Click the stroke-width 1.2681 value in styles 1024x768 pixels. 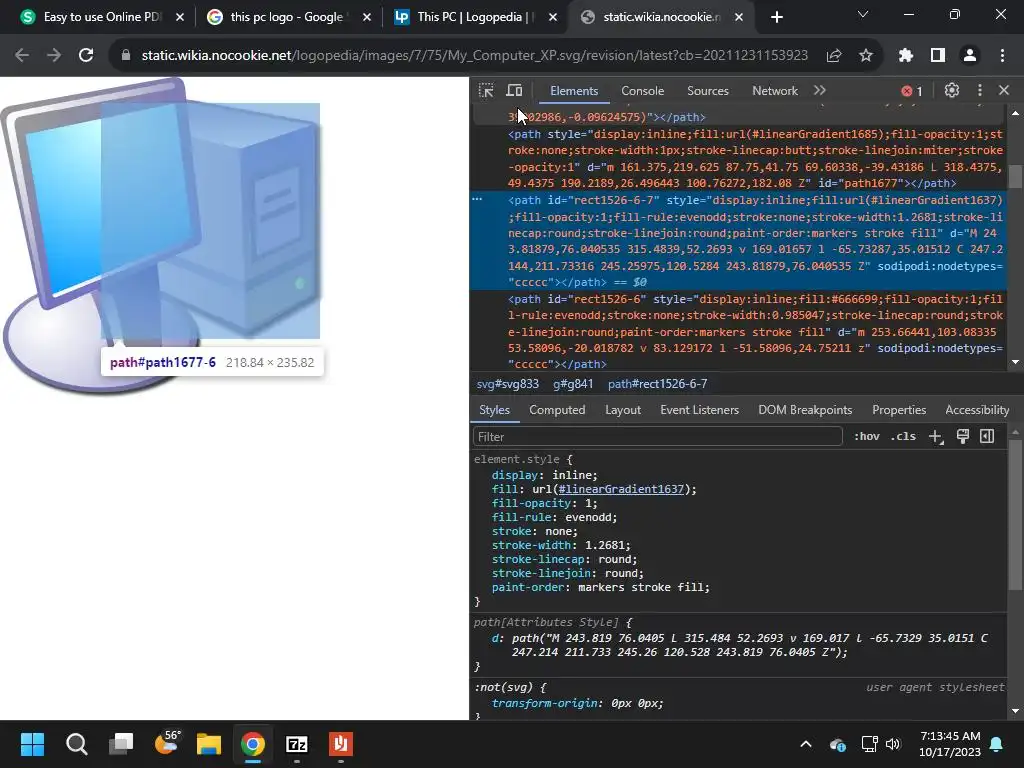607,545
